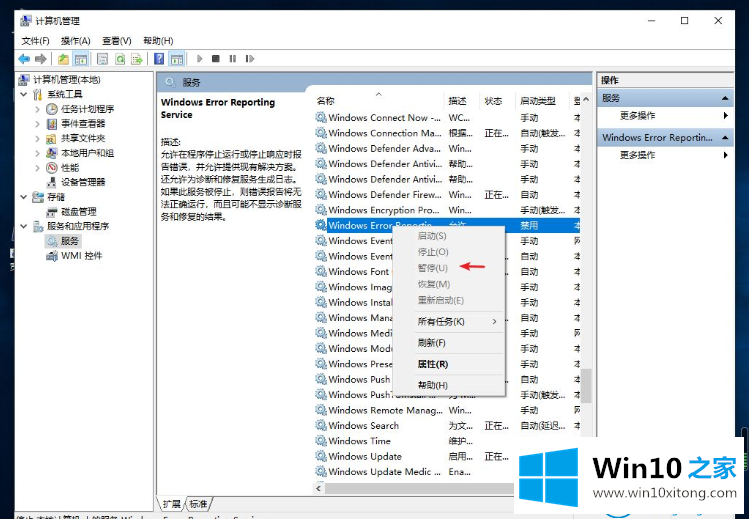The width and height of the screenshot is (749, 519).
Task: Open the 帮助(H) menu in the menu bar
Action: point(158,41)
